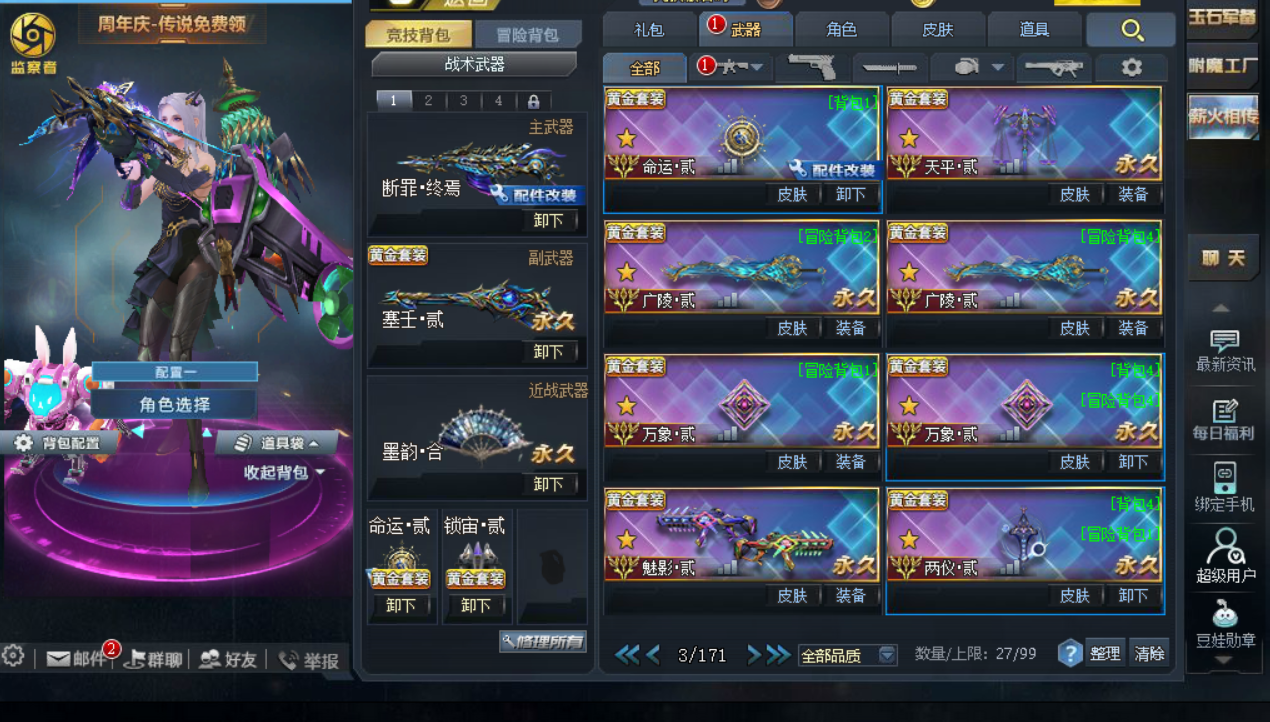Open the gear filter settings icon
The width and height of the screenshot is (1270, 722).
(x=1131, y=67)
